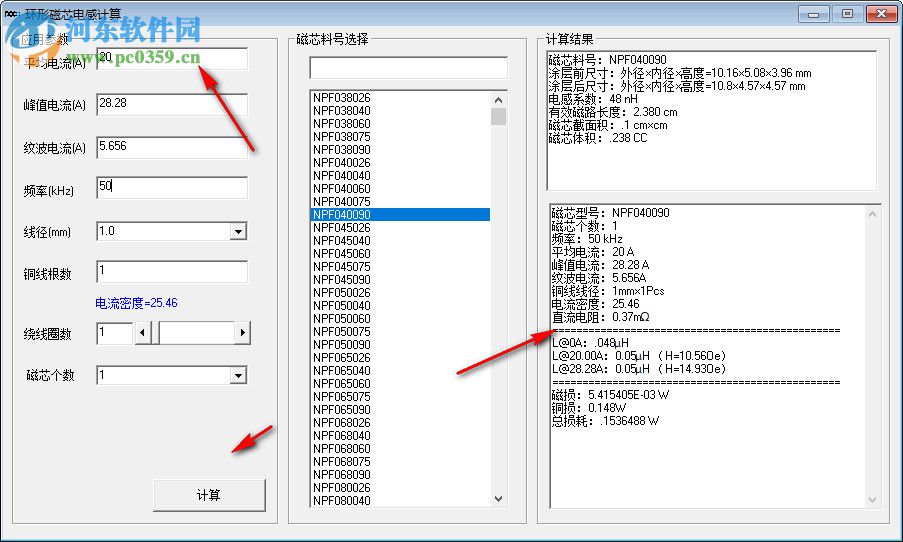Select NPF045075 in the list
The image size is (903, 542).
(400, 267)
